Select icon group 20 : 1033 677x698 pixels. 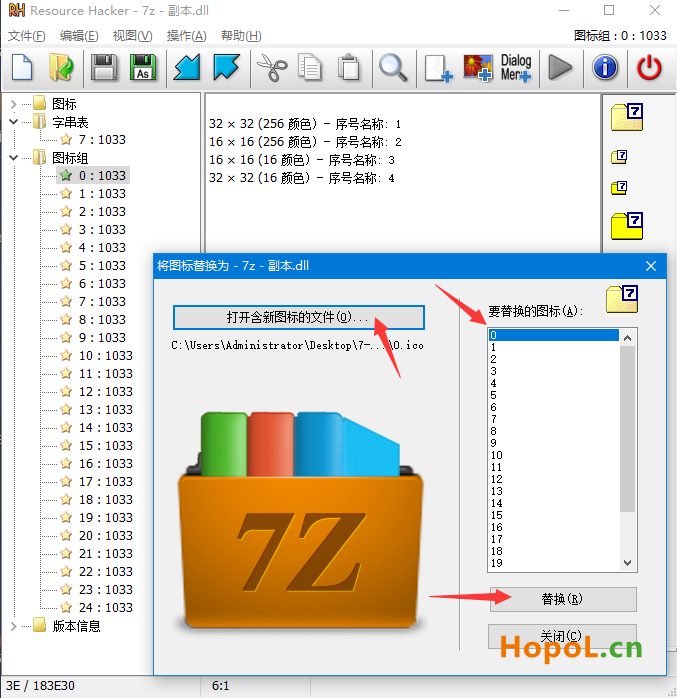tap(105, 536)
